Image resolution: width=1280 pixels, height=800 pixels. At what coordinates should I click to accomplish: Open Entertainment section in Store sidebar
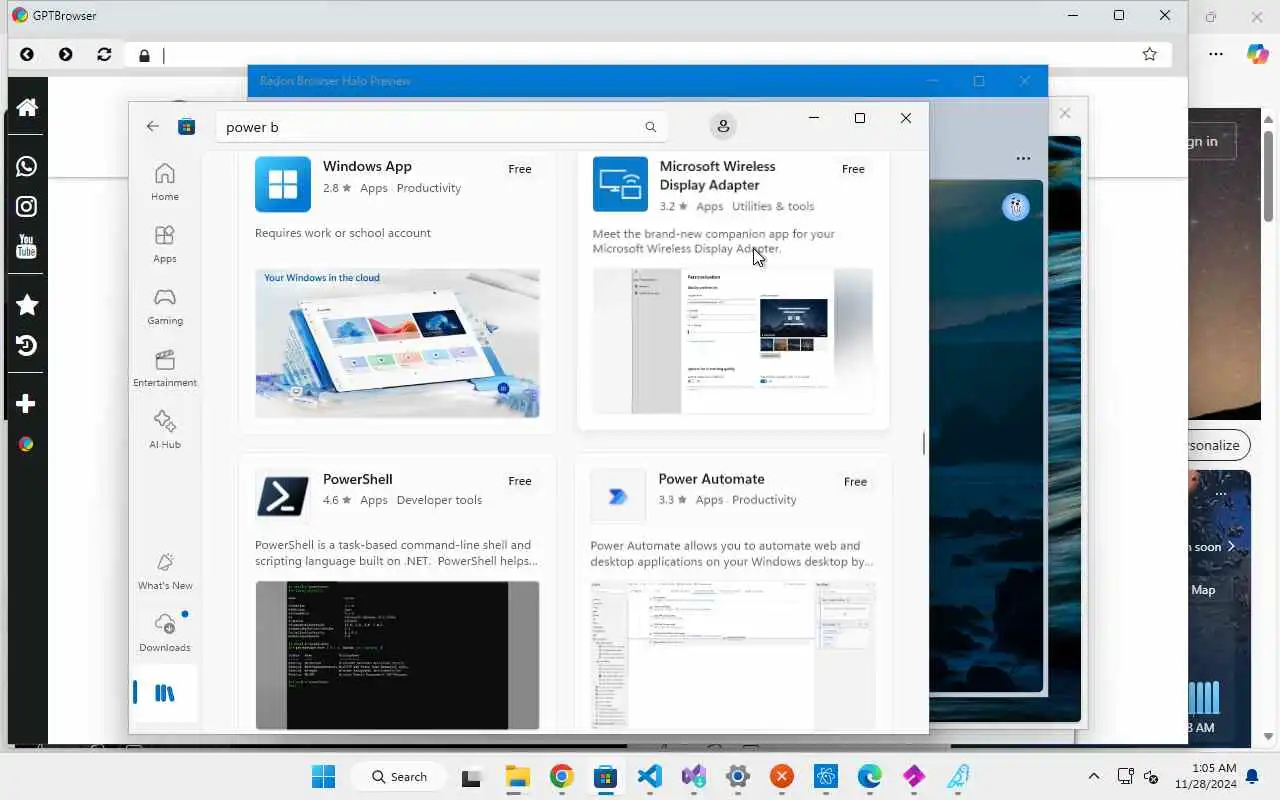(165, 367)
